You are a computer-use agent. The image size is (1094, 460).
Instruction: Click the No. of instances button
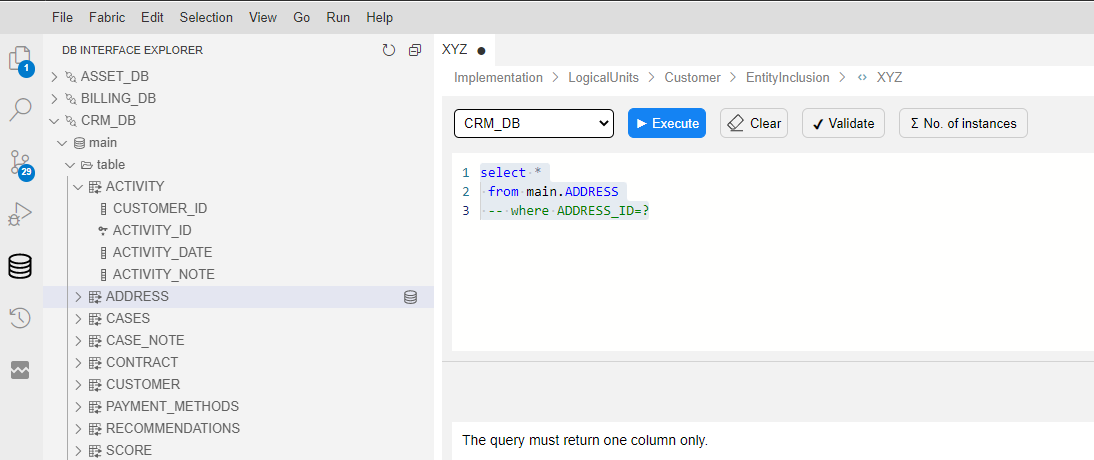(962, 123)
